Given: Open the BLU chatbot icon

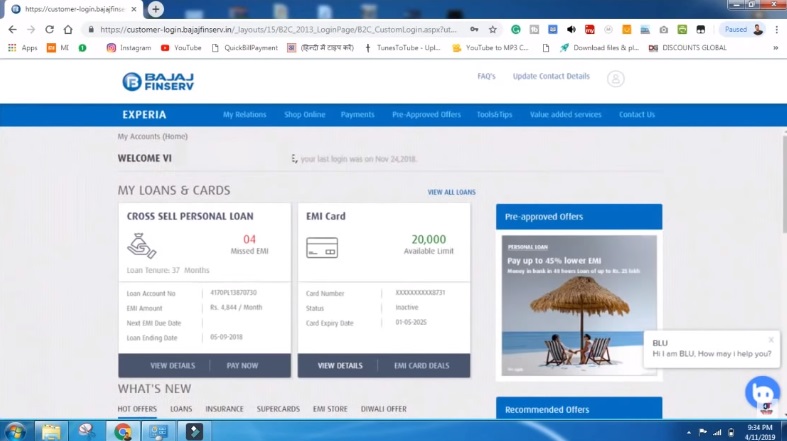Looking at the screenshot, I should click(x=762, y=392).
